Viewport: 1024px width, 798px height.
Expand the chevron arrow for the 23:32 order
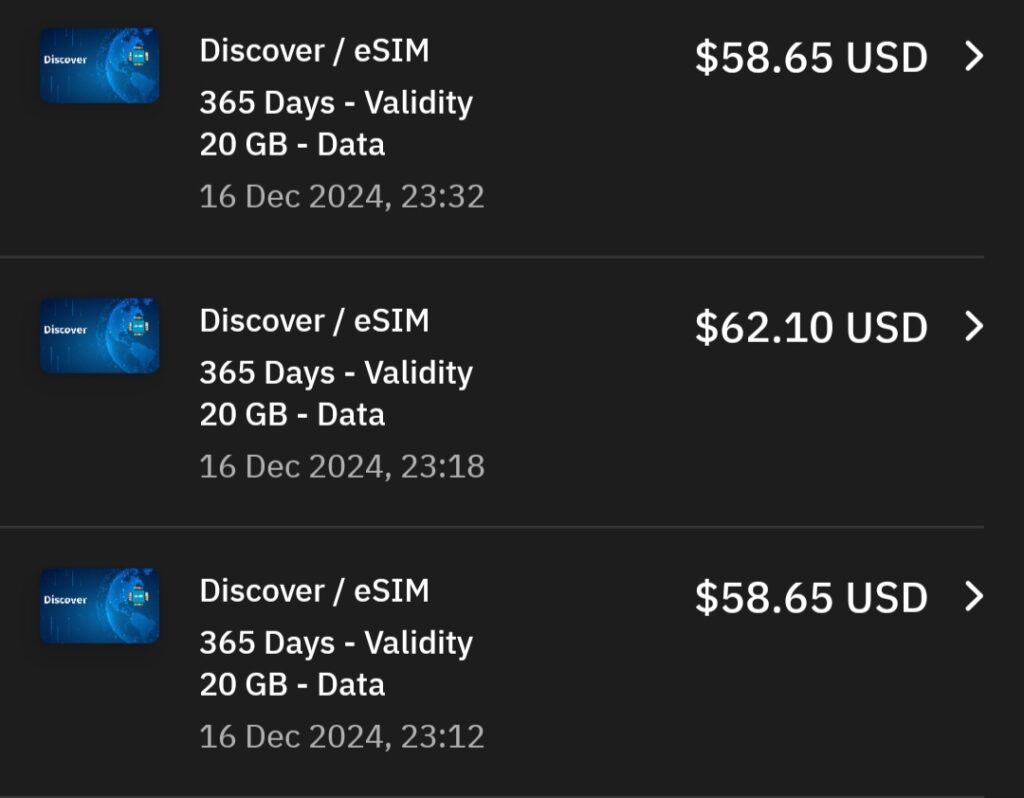(x=974, y=57)
